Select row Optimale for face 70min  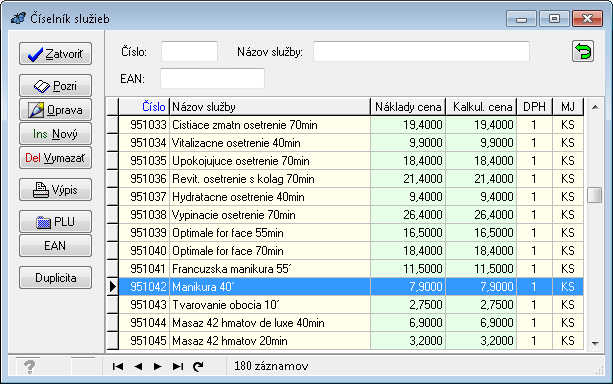(x=351, y=251)
